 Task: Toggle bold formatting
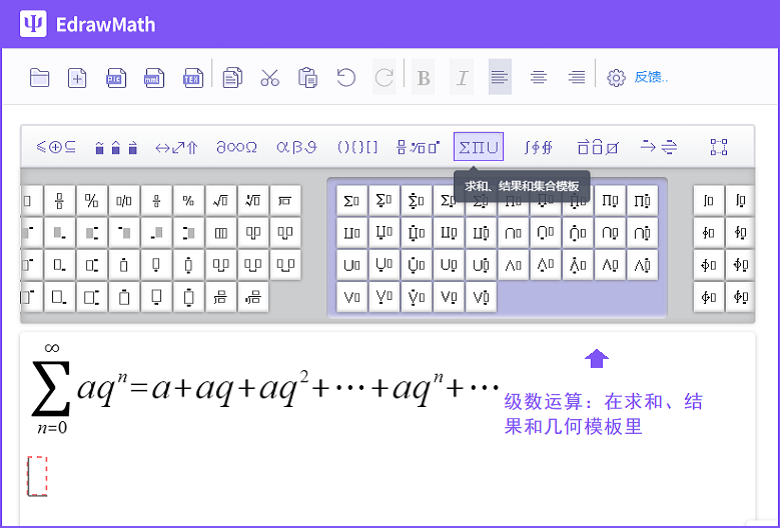423,78
